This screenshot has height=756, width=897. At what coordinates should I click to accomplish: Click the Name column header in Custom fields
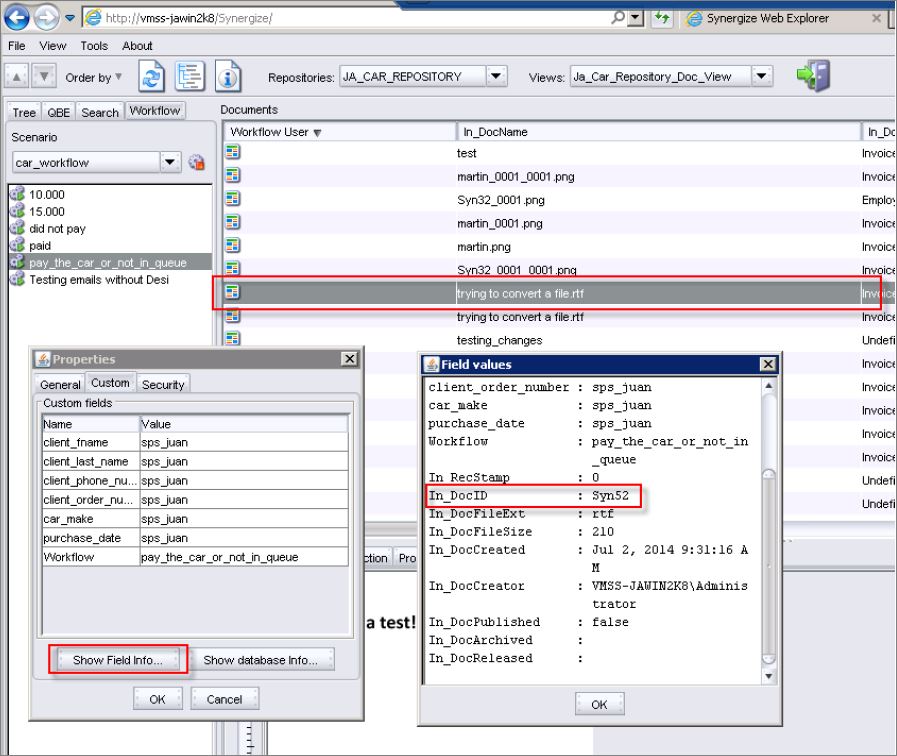click(x=90, y=424)
